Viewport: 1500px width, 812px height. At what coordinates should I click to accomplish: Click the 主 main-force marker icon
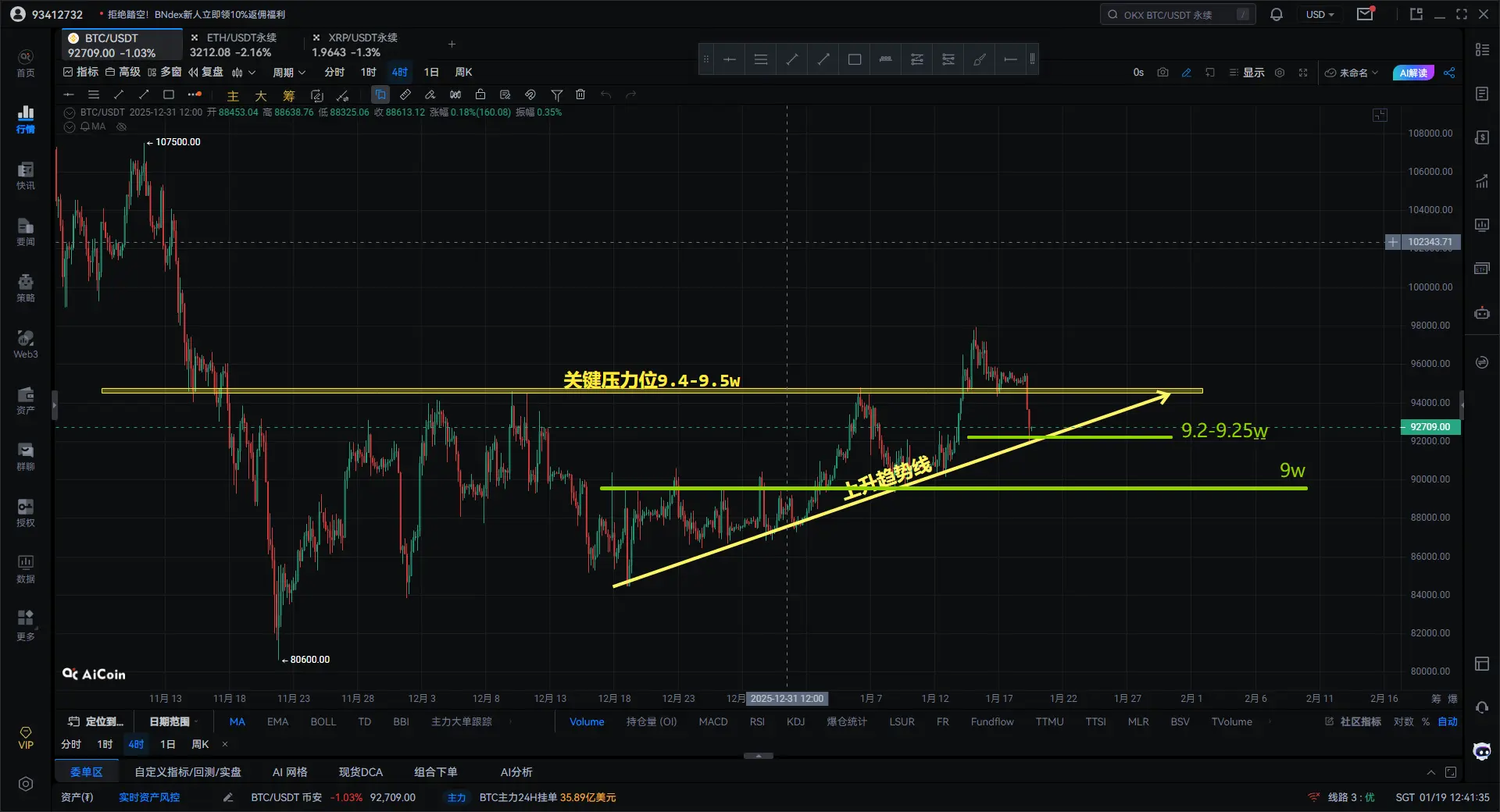pyautogui.click(x=233, y=95)
